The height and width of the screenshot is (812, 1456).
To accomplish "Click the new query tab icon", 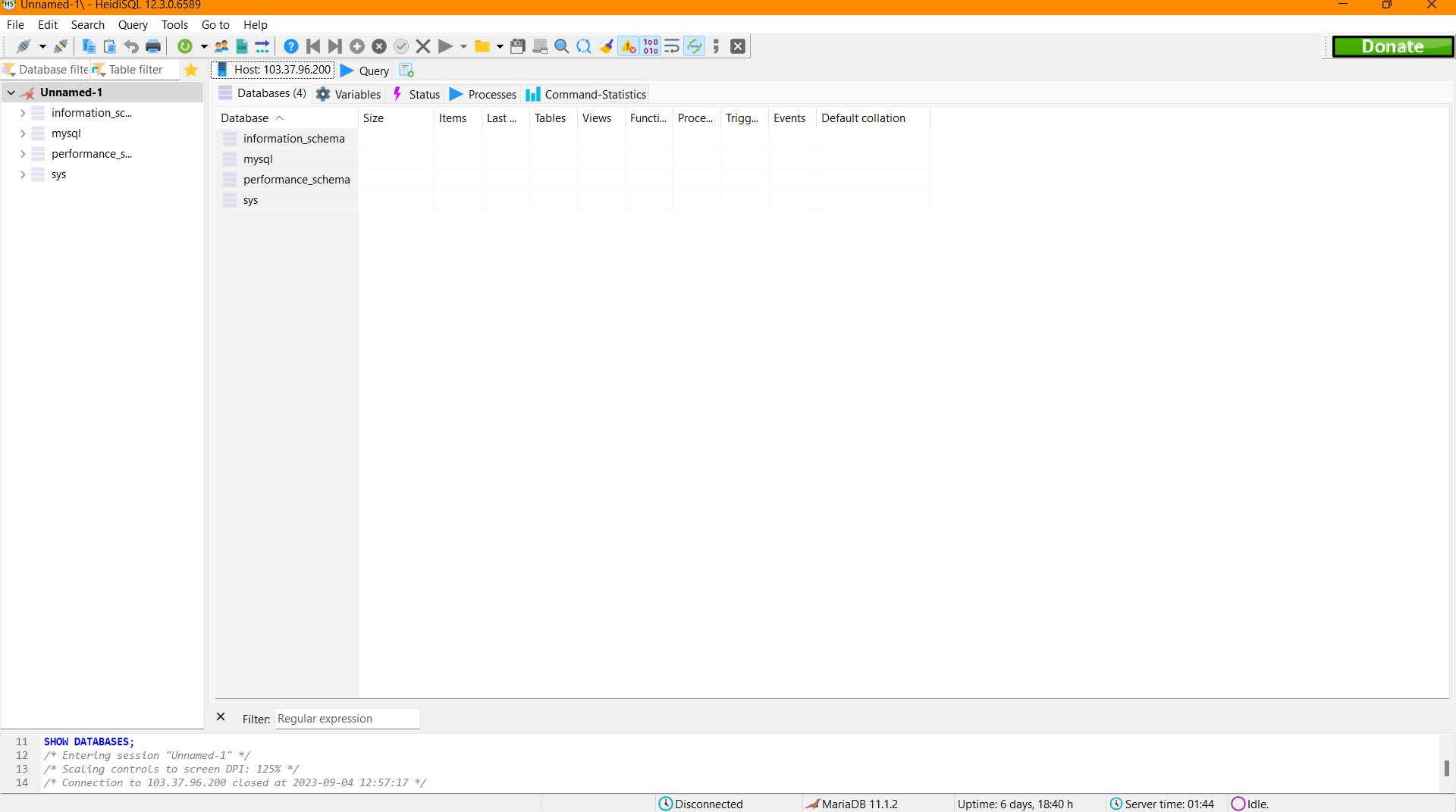I will tap(406, 71).
